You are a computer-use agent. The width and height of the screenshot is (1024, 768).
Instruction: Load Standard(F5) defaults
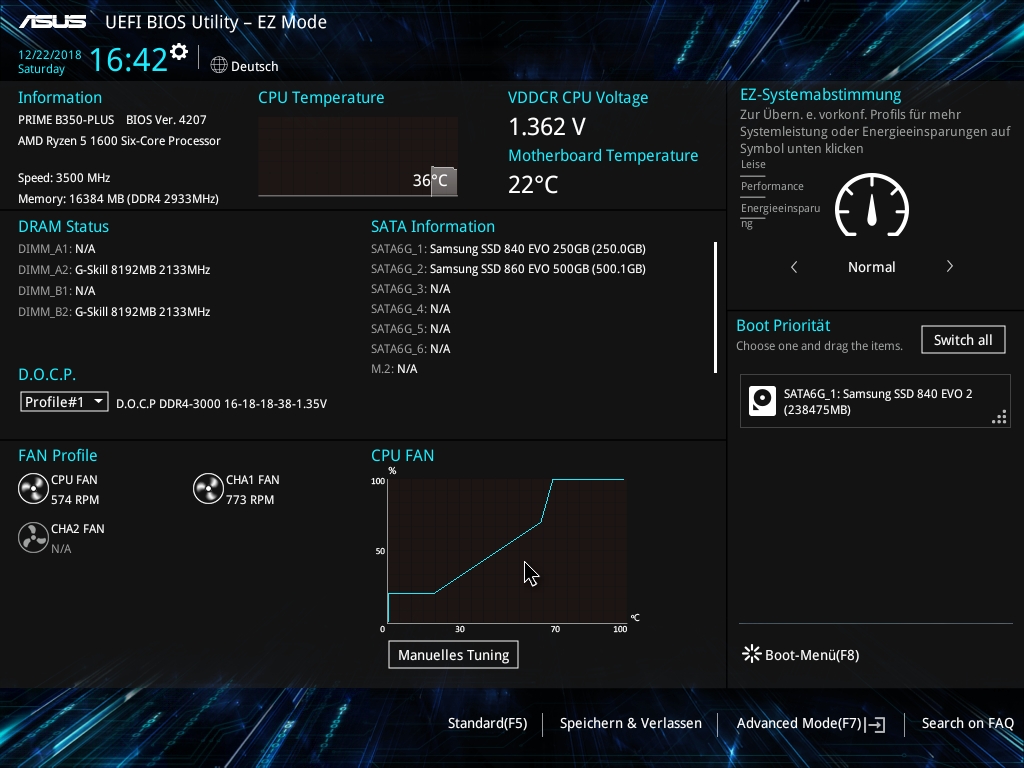(x=487, y=724)
